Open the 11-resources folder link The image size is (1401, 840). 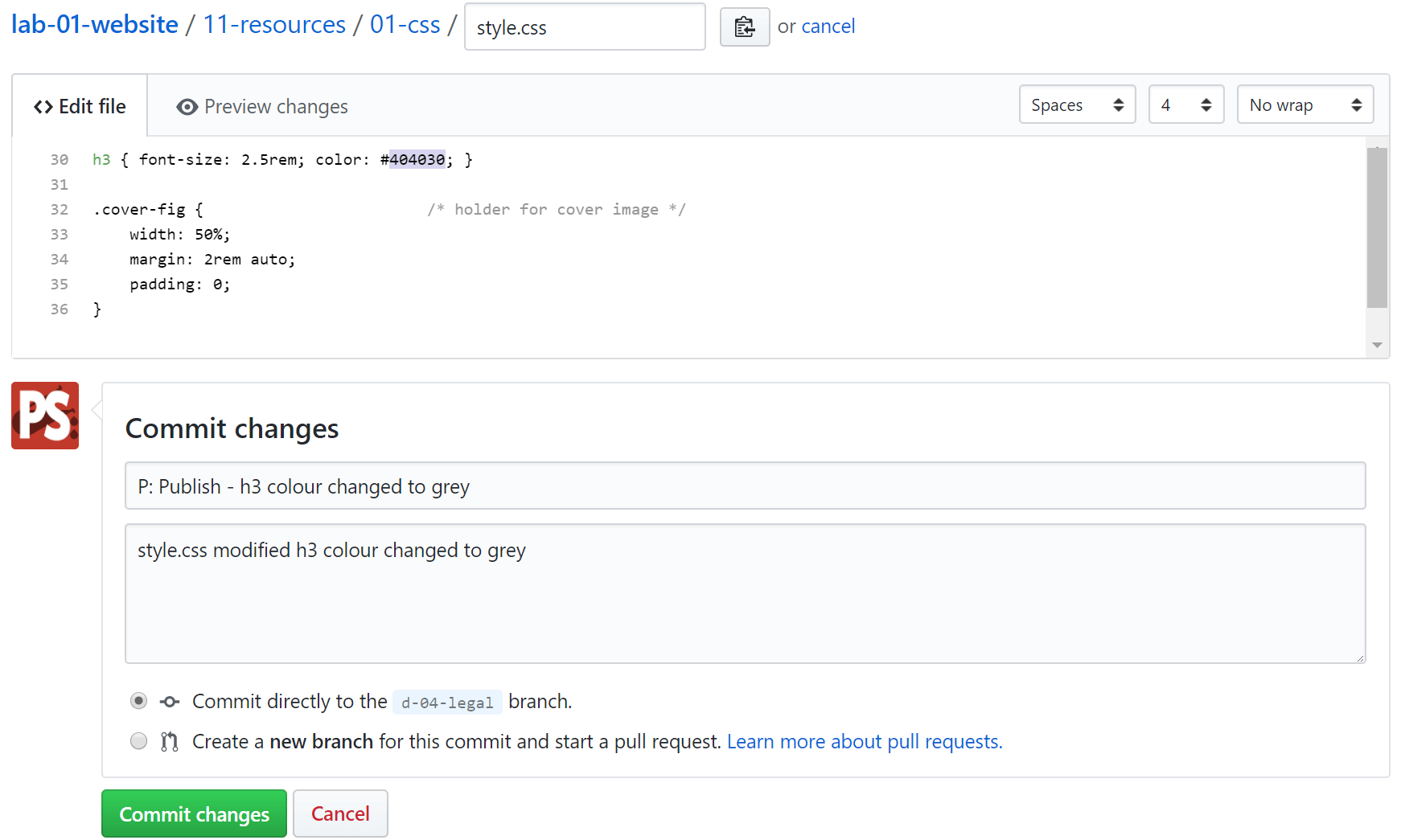click(274, 25)
